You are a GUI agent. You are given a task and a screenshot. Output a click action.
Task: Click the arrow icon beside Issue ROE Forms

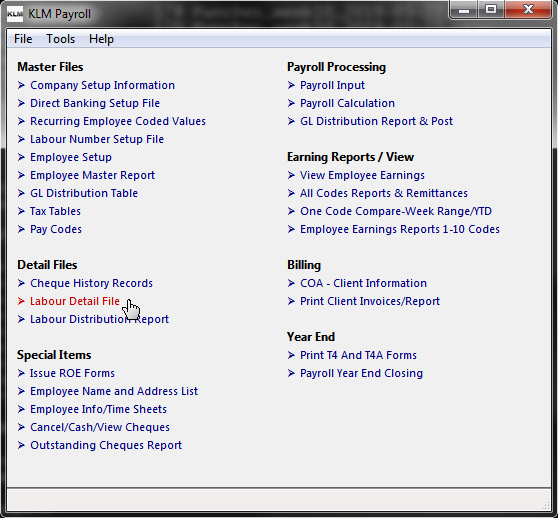coord(21,373)
